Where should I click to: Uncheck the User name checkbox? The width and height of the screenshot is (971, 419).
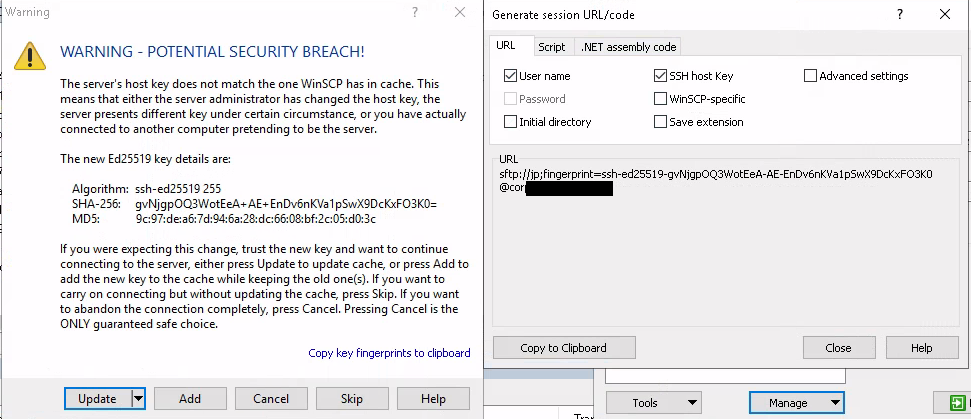click(x=511, y=76)
